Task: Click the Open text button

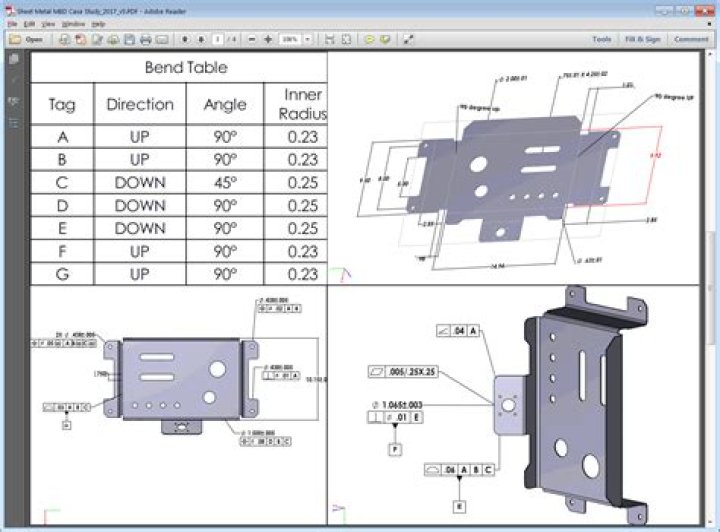Action: (x=34, y=39)
